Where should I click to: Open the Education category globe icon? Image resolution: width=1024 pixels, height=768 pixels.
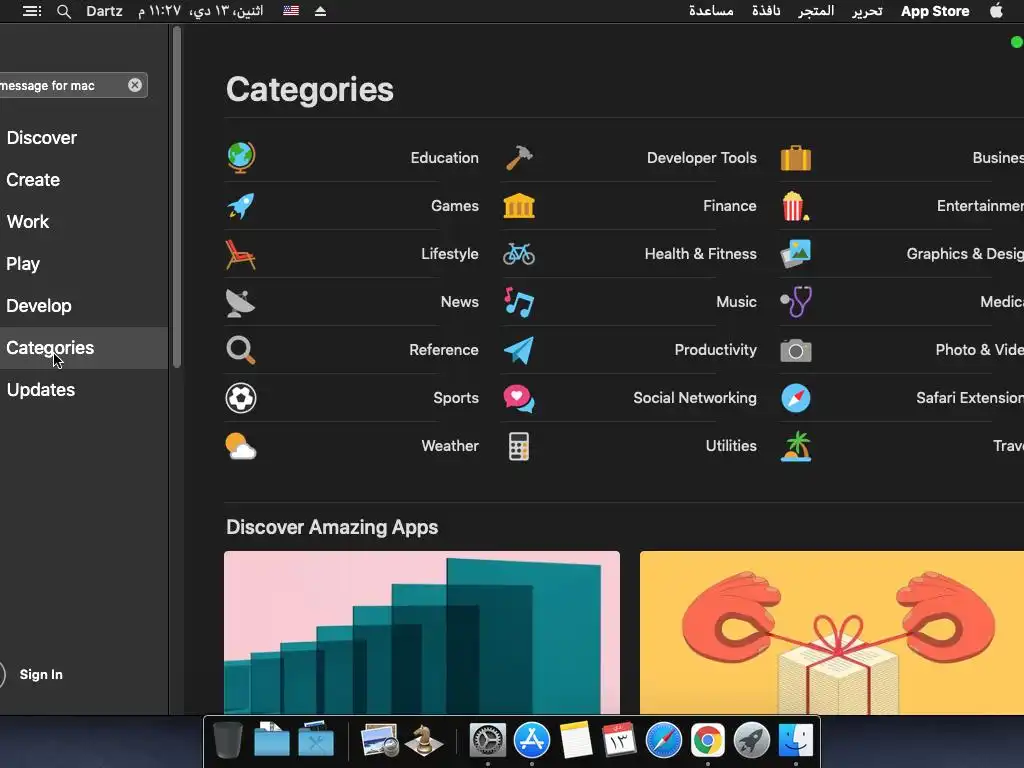[x=241, y=157]
